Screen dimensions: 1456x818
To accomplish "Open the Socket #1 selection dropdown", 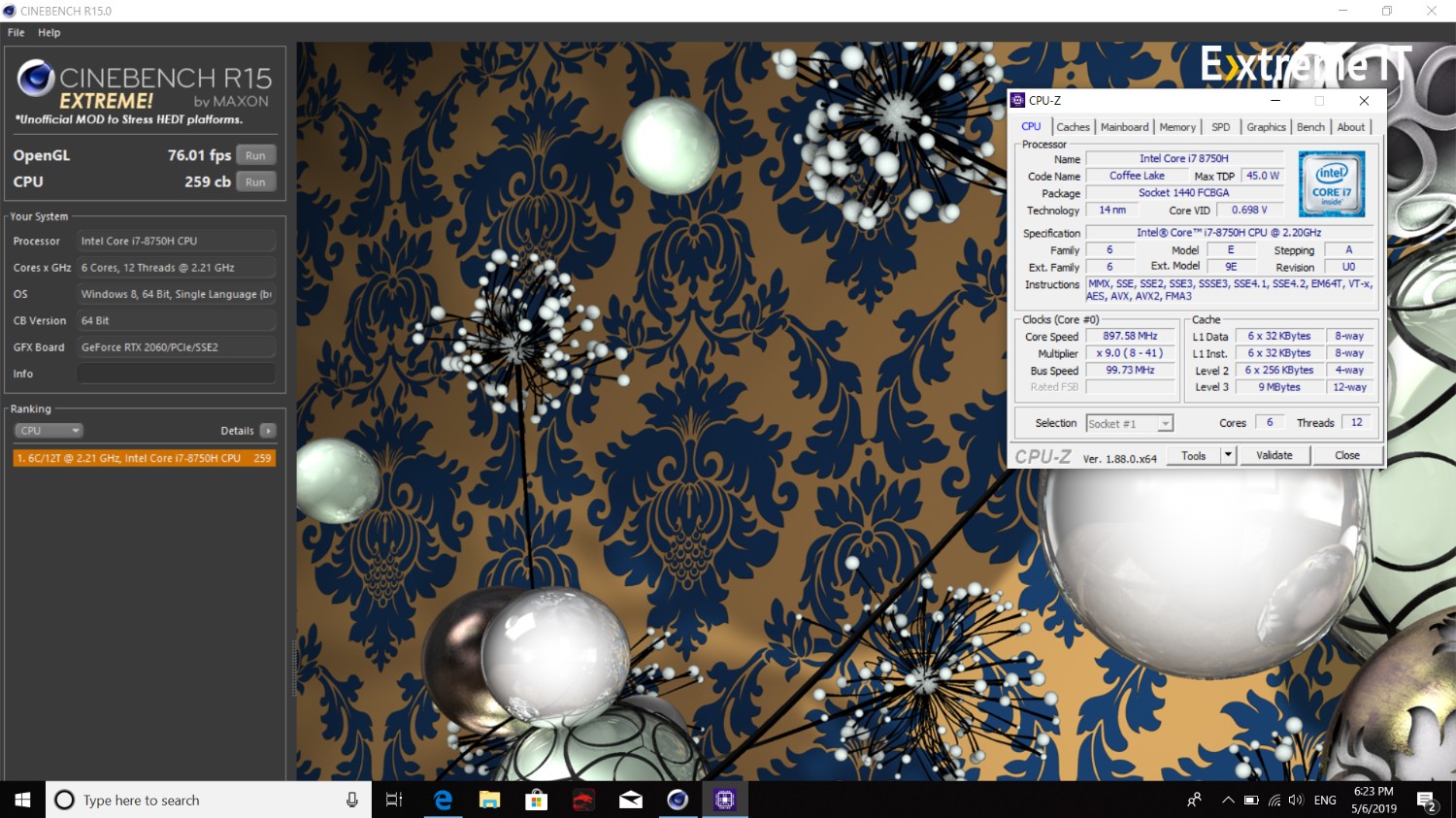I will tap(1130, 423).
